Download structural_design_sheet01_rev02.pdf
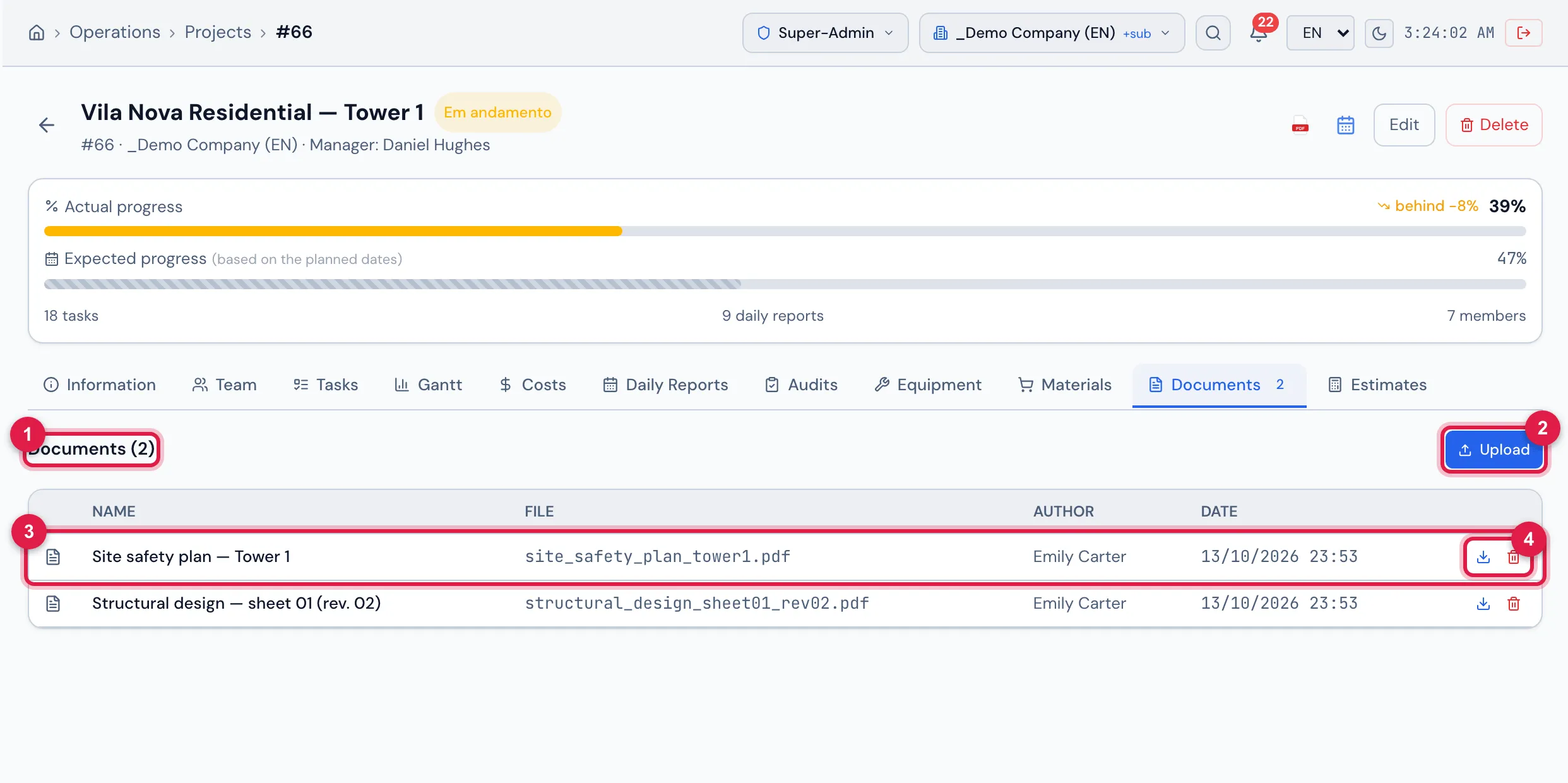Image resolution: width=1568 pixels, height=783 pixels. 1483,604
